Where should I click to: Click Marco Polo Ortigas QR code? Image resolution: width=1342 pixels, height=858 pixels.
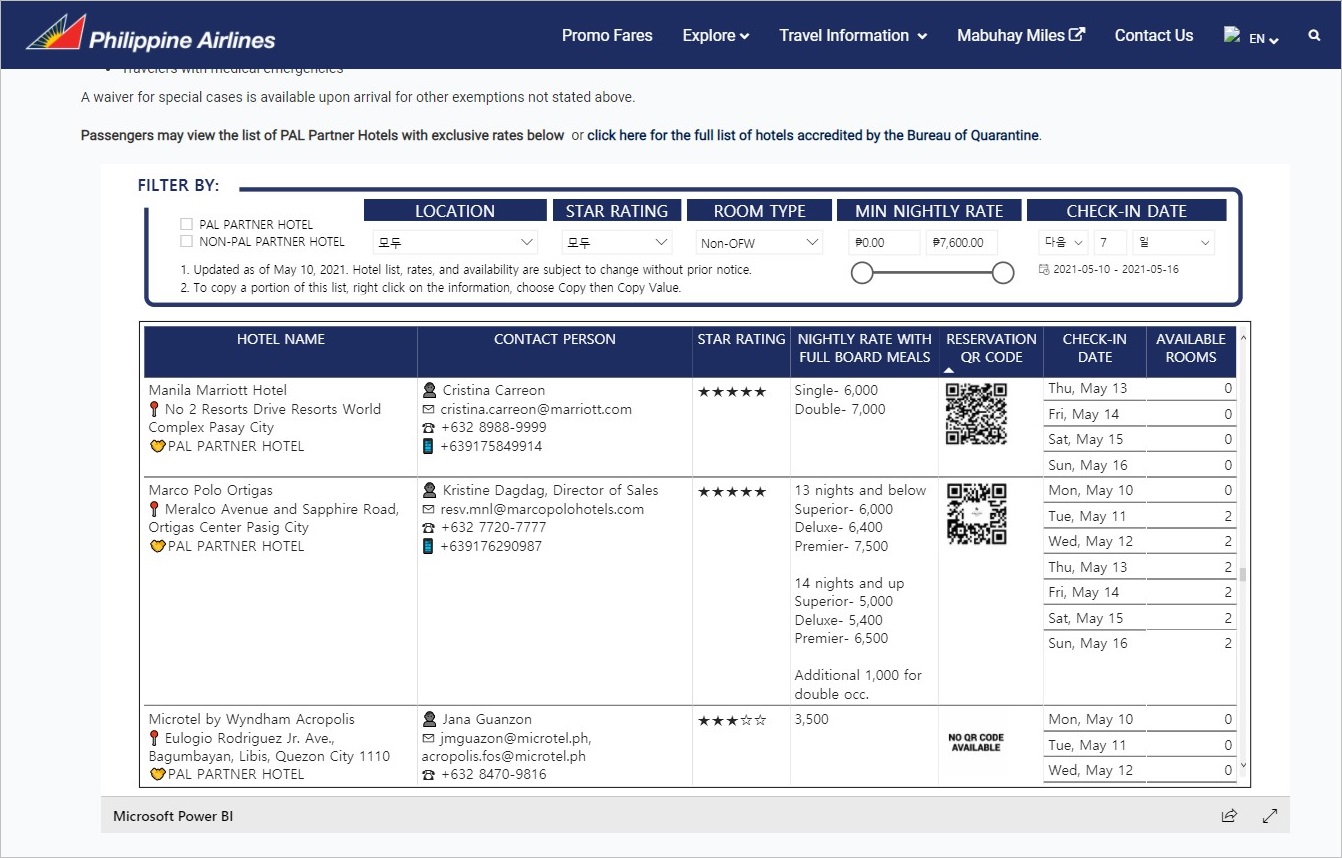(976, 513)
